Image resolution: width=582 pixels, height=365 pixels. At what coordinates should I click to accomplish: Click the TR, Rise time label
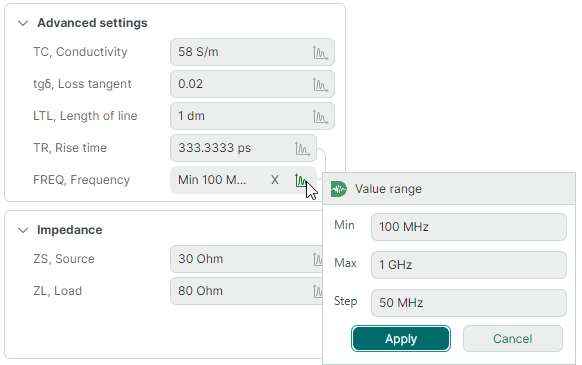coord(70,148)
